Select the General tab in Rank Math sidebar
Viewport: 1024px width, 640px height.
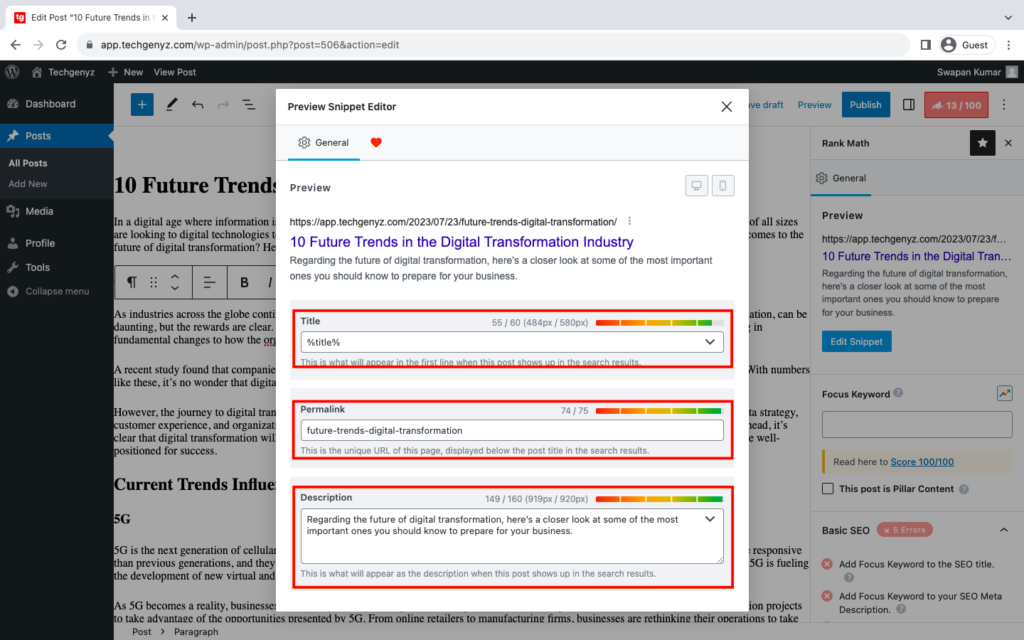841,178
